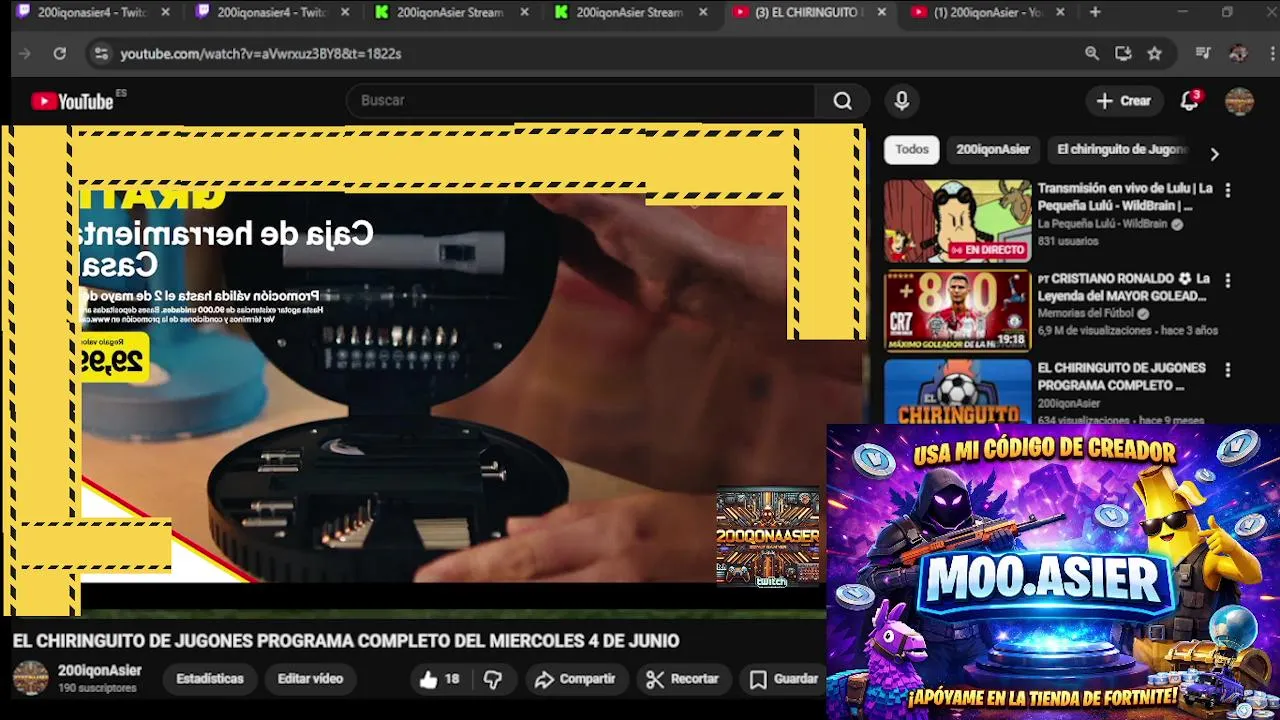Open title EL CHIRINGUITO DE JUGONES PROGRAMA COMPLETO in sidebar
This screenshot has width=1280, height=720.
point(1121,377)
